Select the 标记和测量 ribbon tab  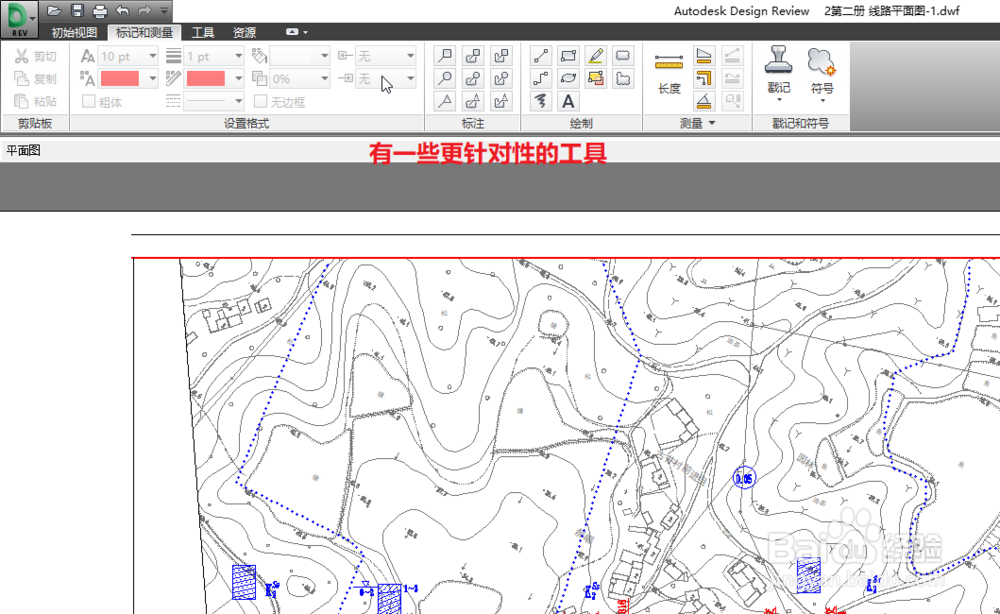coord(144,33)
